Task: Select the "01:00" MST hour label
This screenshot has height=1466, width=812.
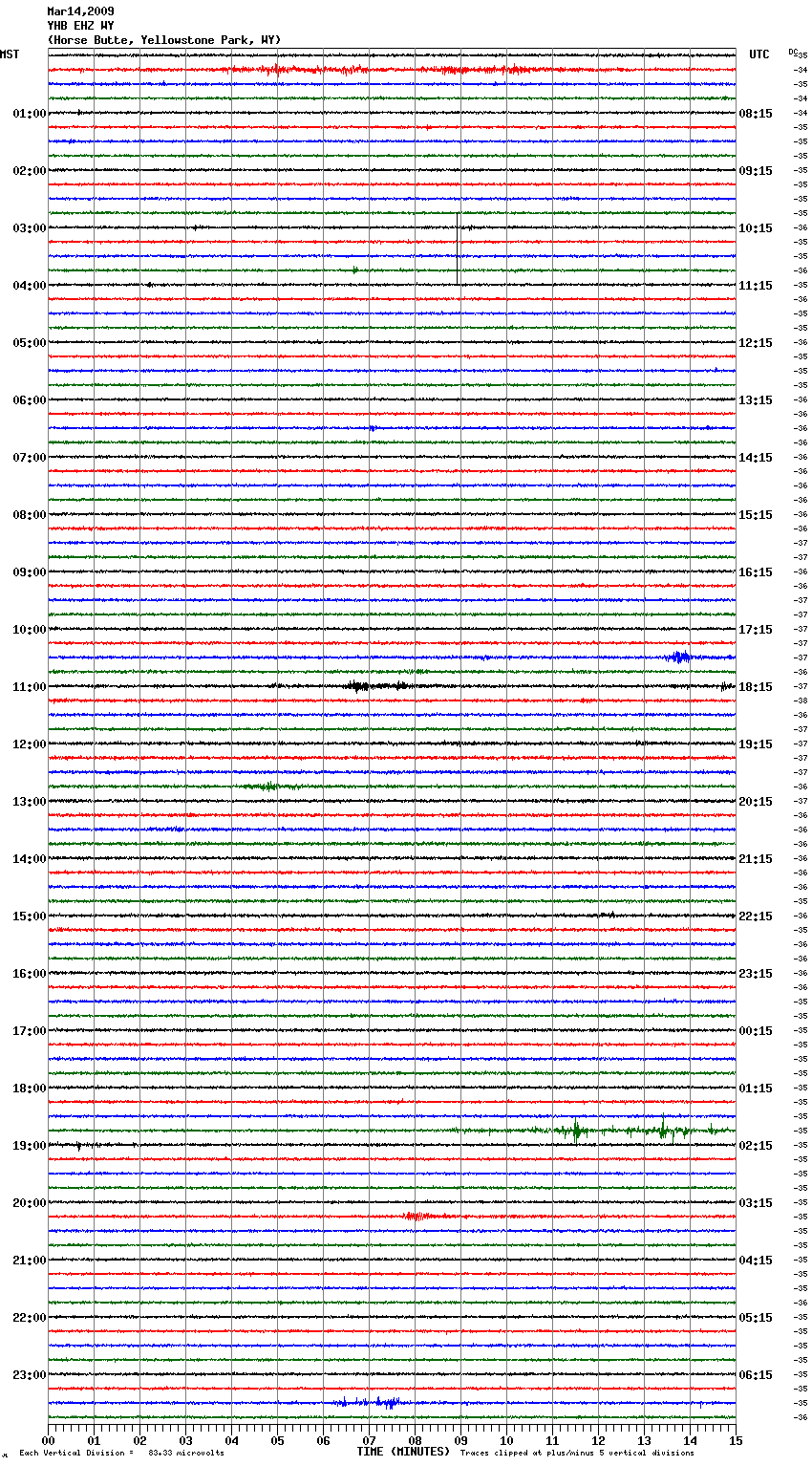Action: coord(30,114)
